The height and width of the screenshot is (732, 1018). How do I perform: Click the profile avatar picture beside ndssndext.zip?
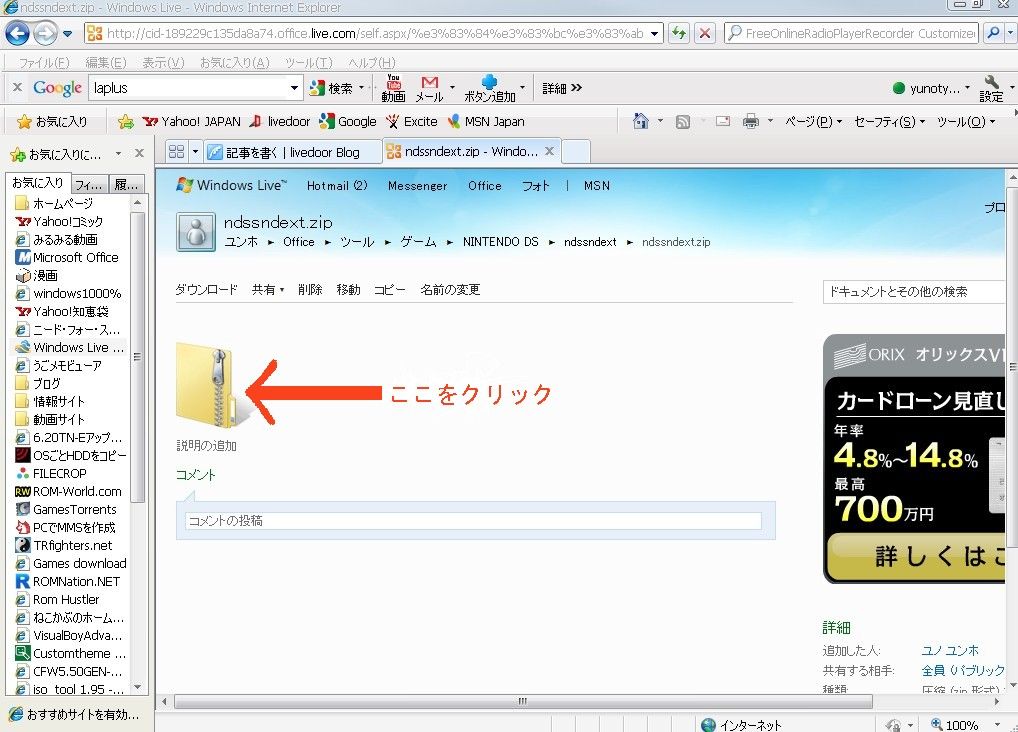[195, 231]
